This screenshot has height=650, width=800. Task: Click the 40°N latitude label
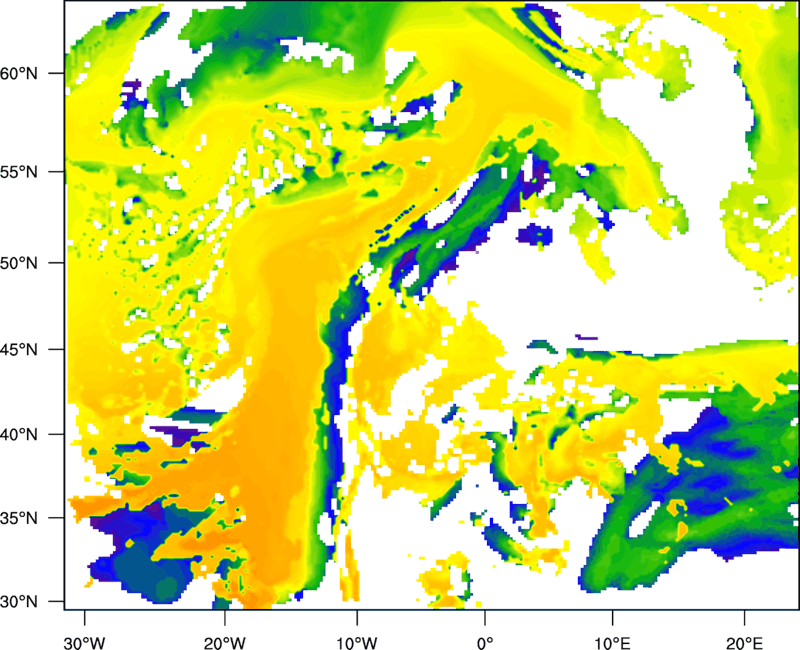pyautogui.click(x=19, y=435)
